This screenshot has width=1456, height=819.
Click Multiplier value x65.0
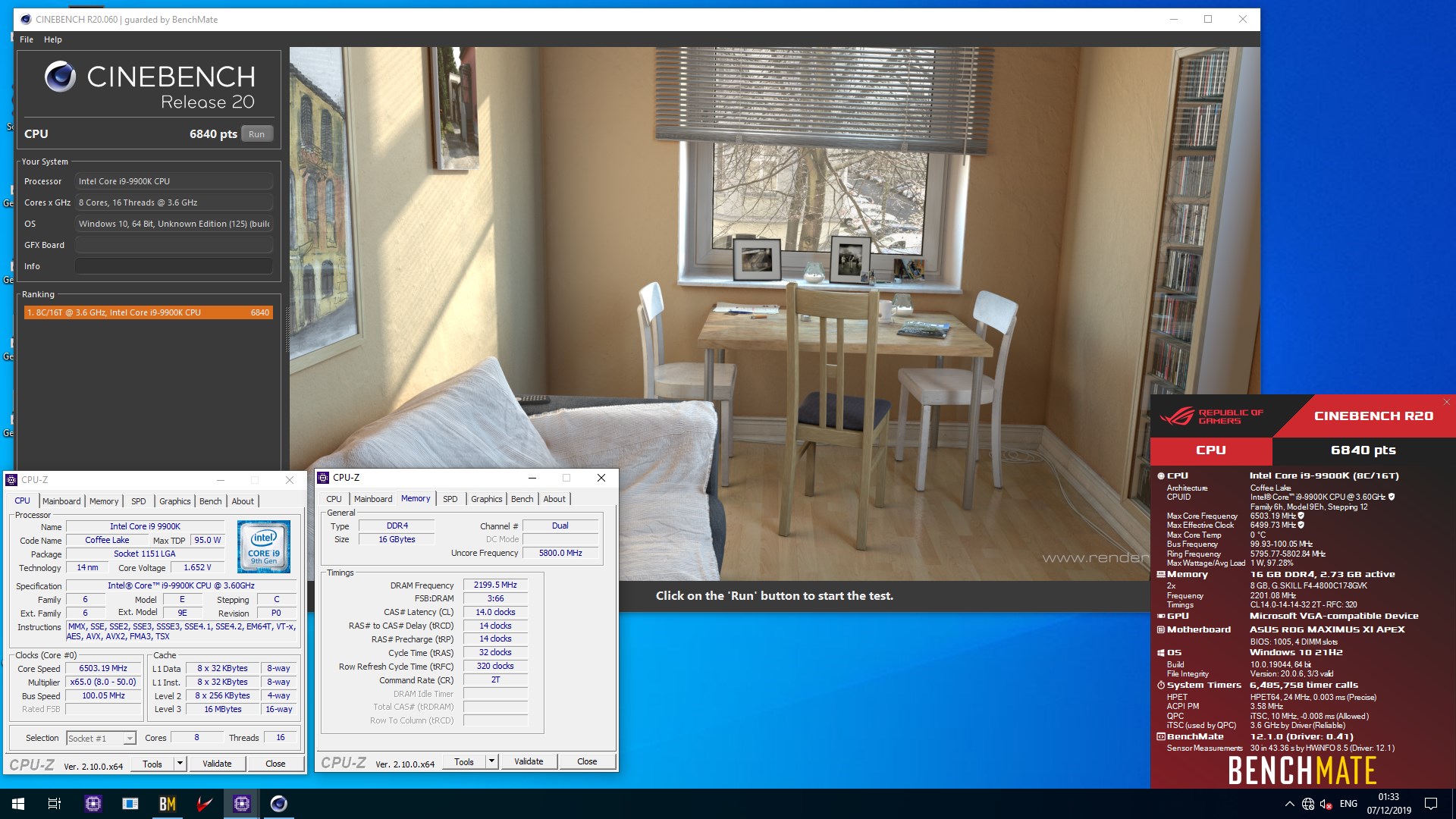pos(103,682)
